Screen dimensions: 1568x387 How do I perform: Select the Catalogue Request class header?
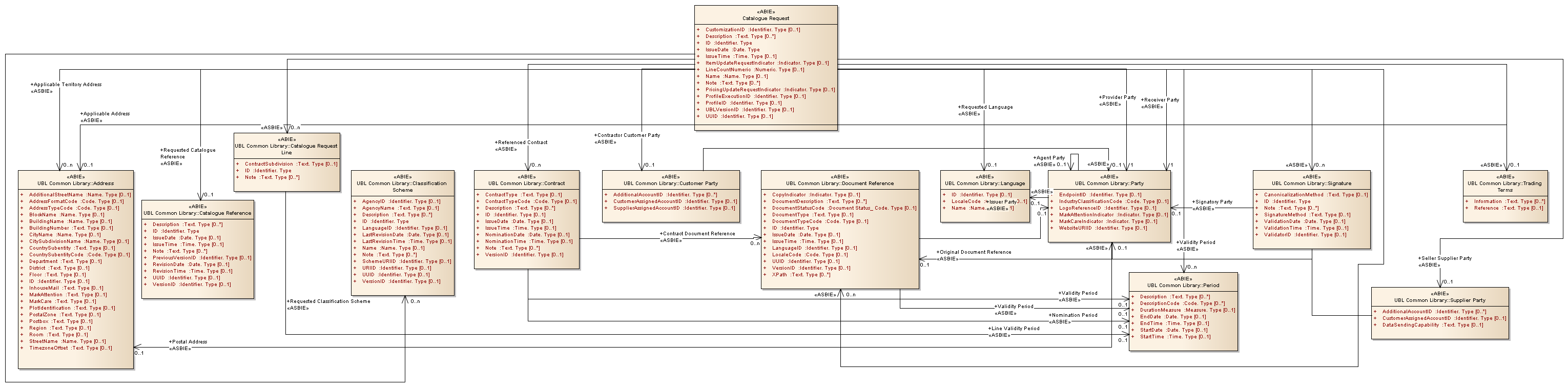[765, 18]
